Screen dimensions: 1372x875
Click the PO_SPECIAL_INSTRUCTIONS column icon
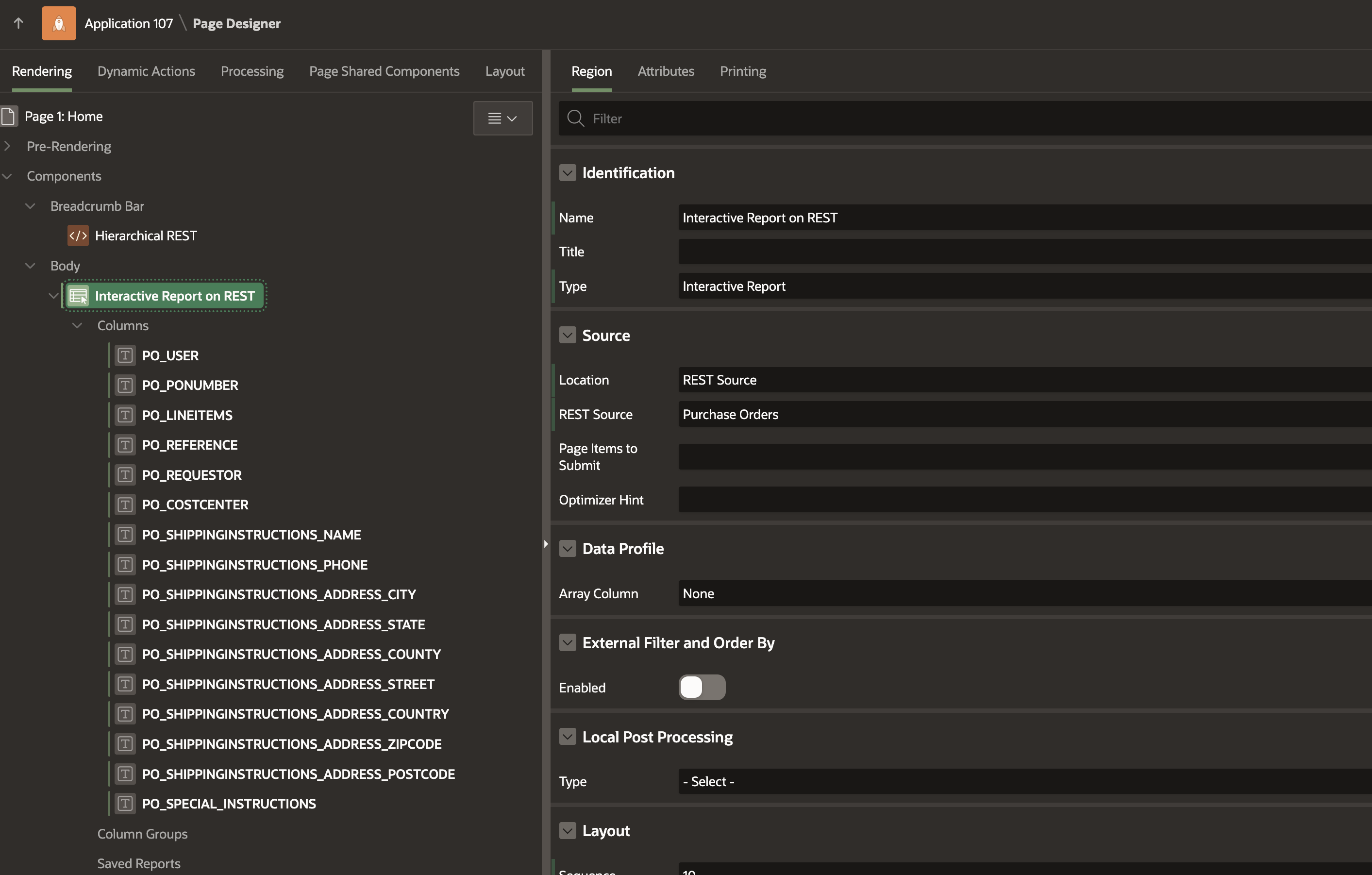coord(125,804)
